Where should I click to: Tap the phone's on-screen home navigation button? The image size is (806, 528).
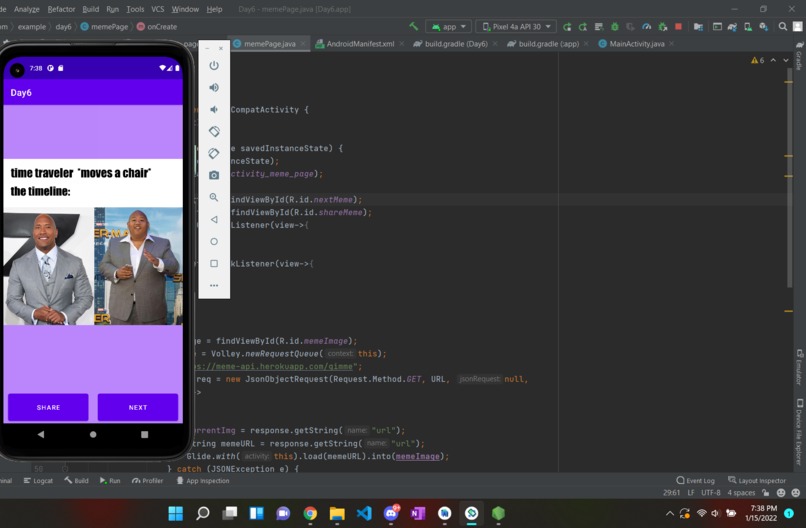tap(93, 434)
